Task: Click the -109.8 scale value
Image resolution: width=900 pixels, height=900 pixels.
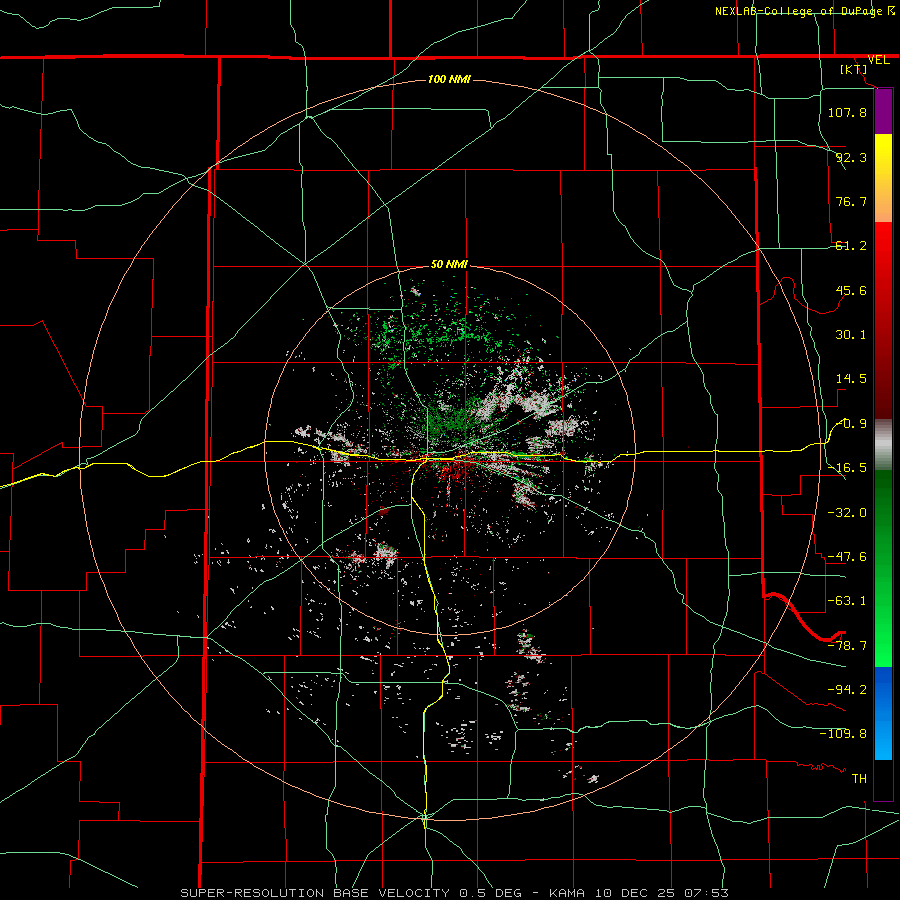Action: click(843, 734)
